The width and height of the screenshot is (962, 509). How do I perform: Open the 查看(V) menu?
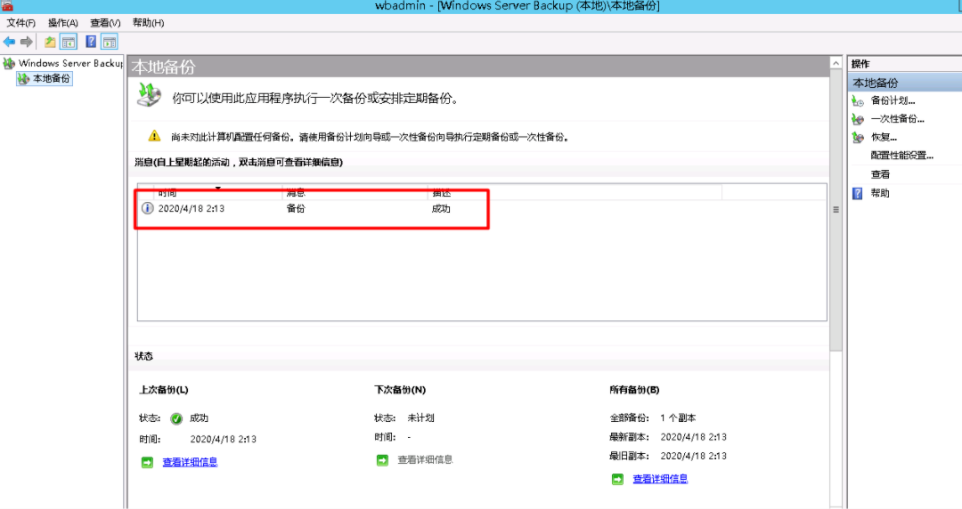pos(105,22)
